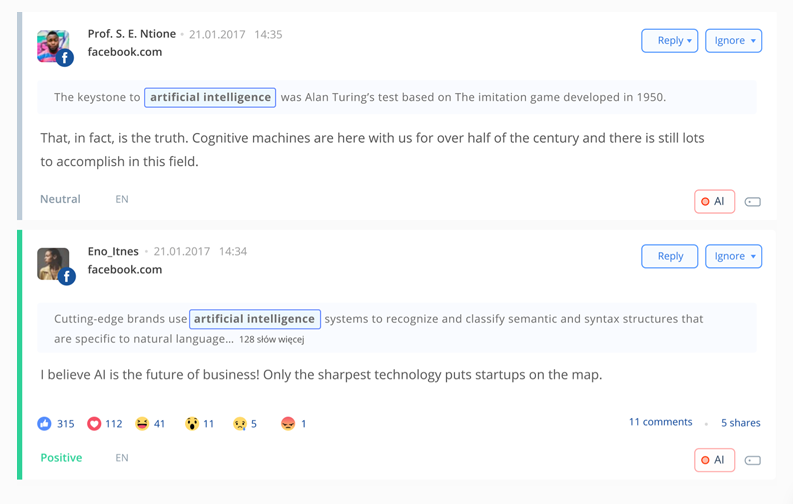Viewport: 793px width, 504px height.
Task: Click the blue thumbs-up like reaction icon
Action: pos(45,423)
